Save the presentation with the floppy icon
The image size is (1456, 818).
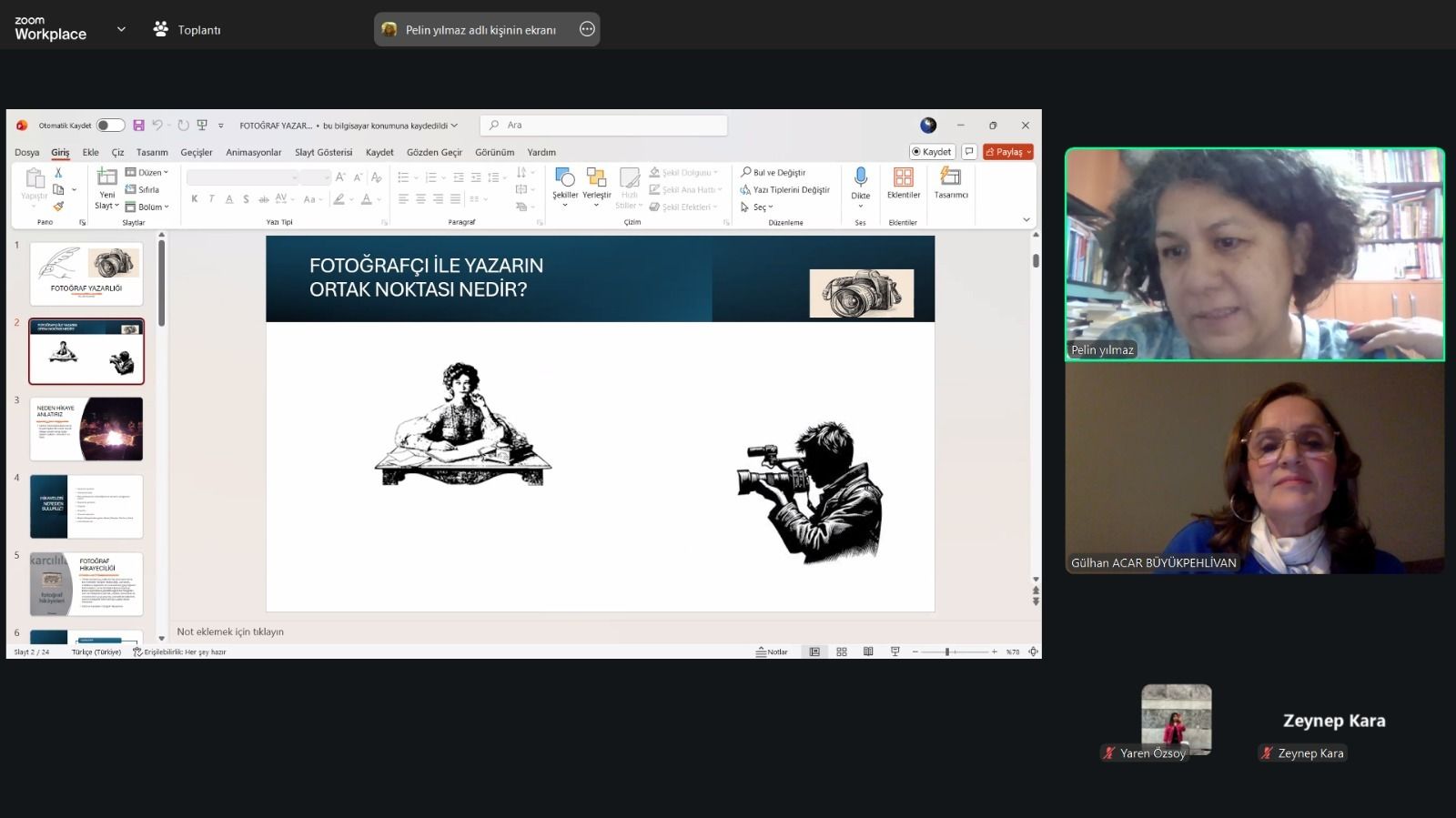coord(138,126)
